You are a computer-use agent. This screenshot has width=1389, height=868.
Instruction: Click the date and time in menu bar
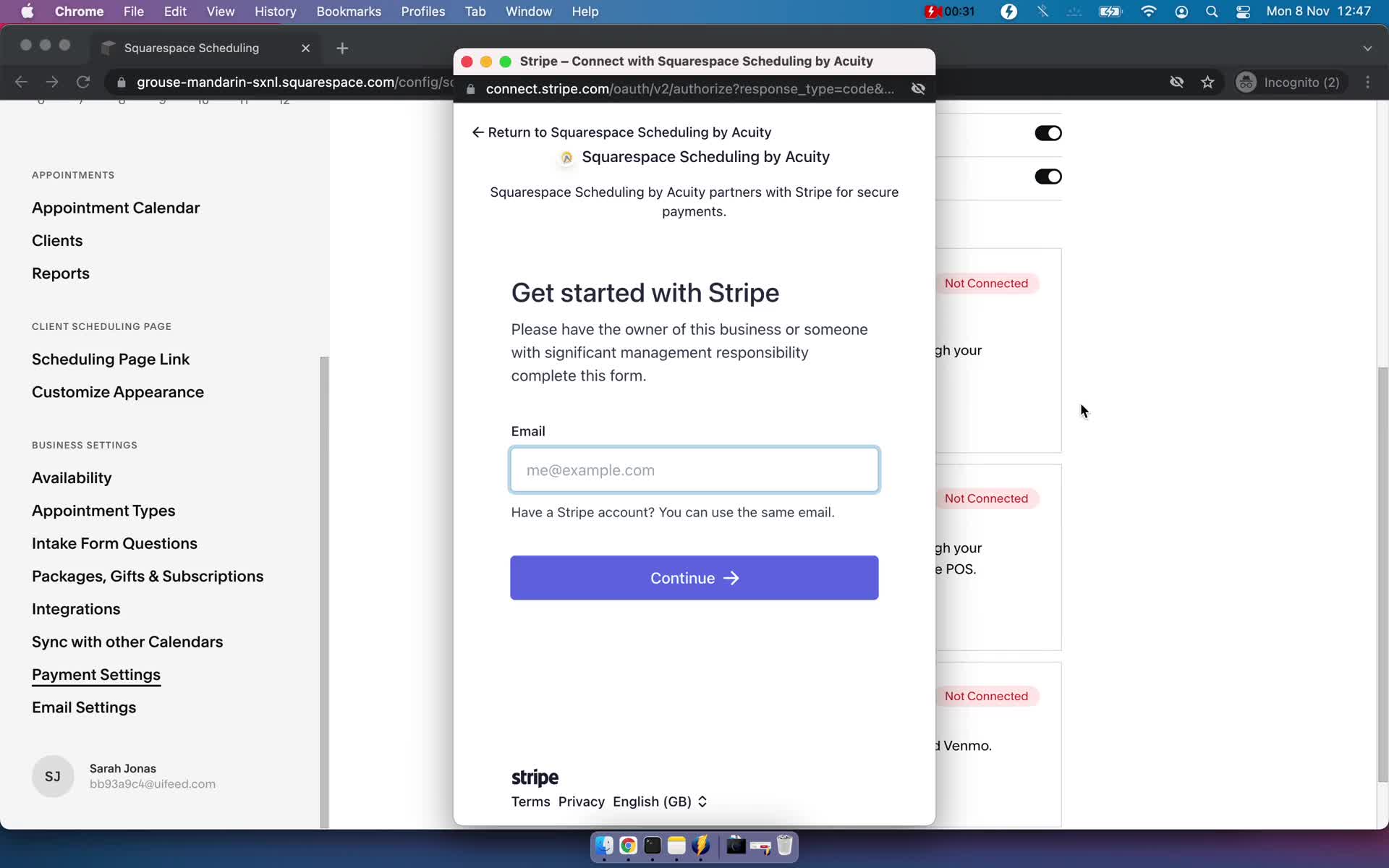(x=1318, y=12)
